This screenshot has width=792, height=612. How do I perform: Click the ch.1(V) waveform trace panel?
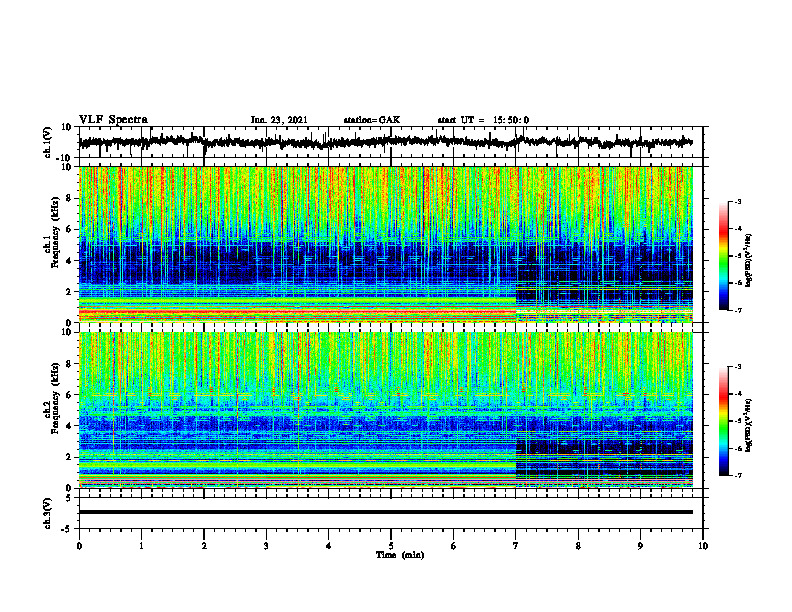click(x=391, y=142)
